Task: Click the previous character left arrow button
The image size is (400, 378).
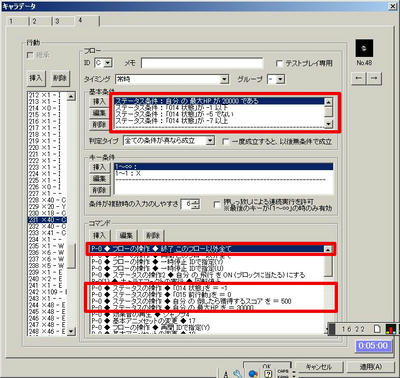Action: (359, 78)
